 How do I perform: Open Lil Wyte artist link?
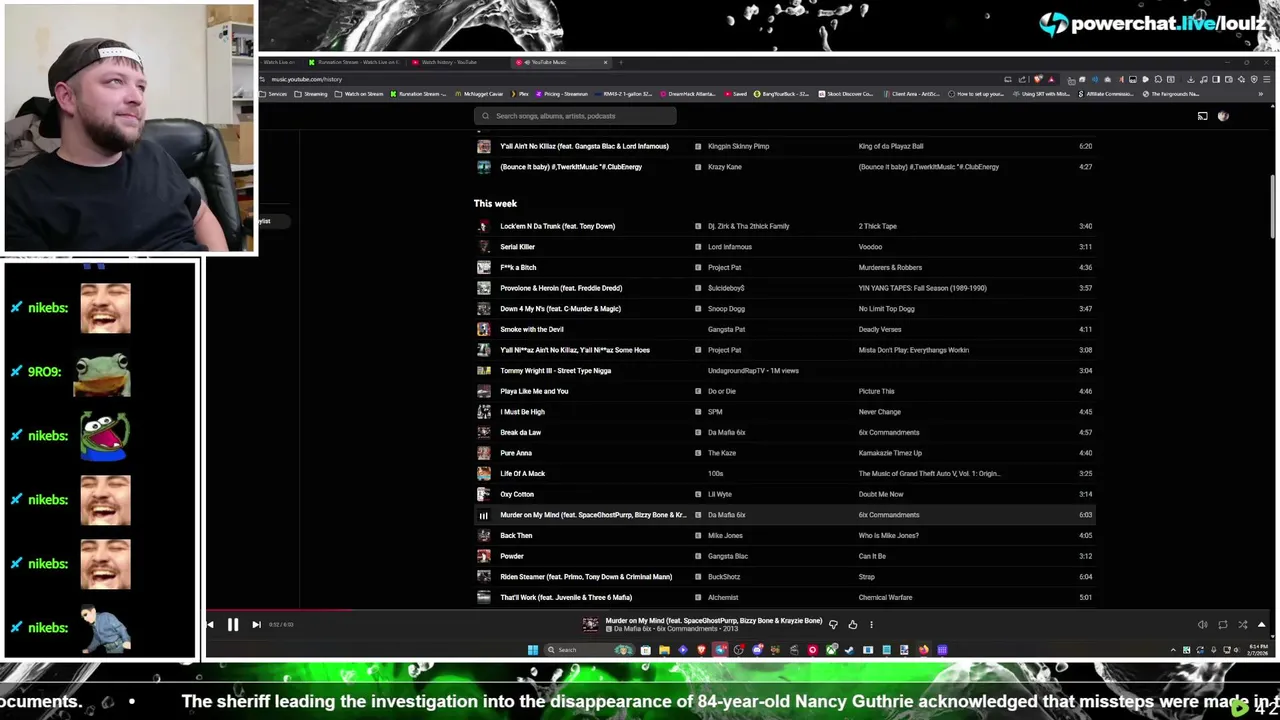coord(719,494)
